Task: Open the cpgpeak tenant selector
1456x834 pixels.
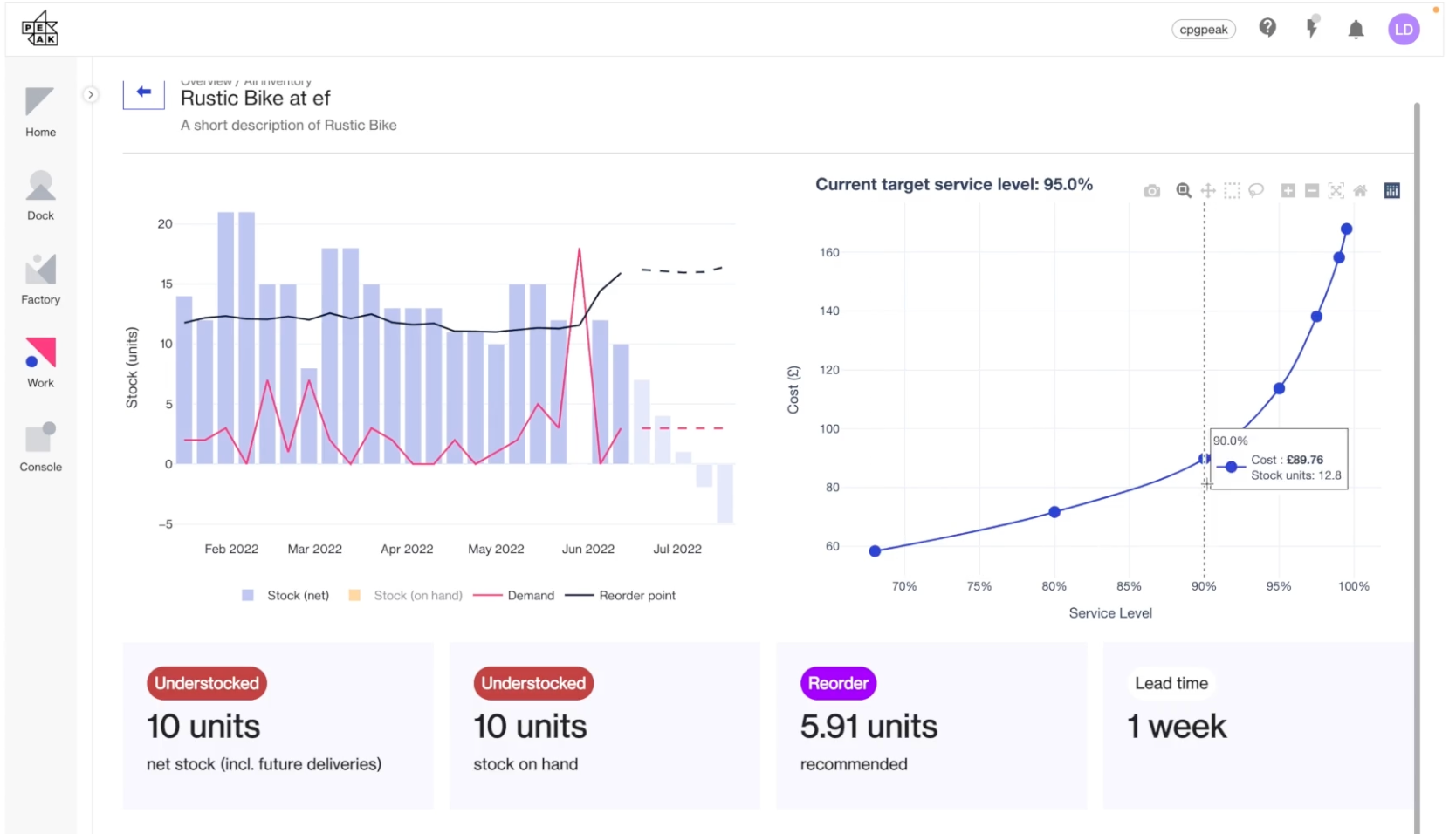Action: click(1203, 30)
